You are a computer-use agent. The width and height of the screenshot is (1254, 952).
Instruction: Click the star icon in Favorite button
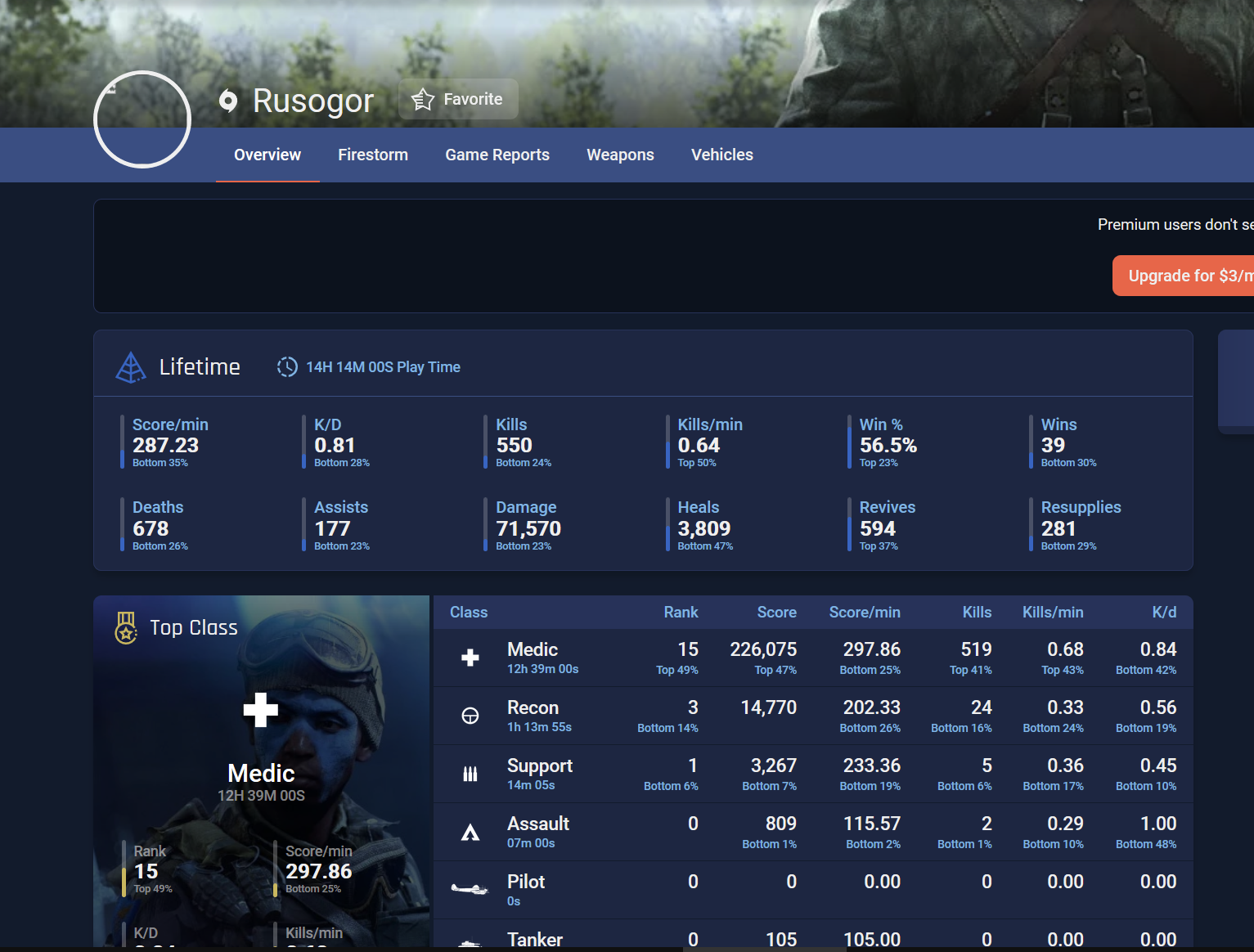423,99
